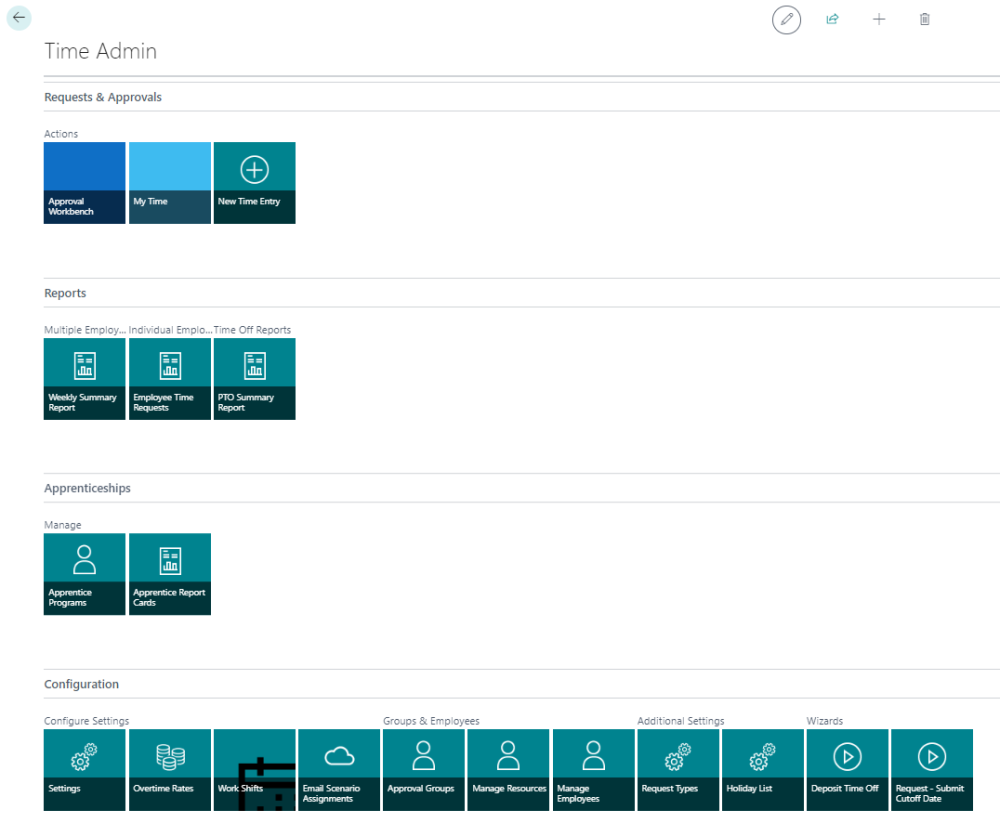The height and width of the screenshot is (823, 1000).
Task: Open the Holiday List tile
Action: (x=763, y=769)
